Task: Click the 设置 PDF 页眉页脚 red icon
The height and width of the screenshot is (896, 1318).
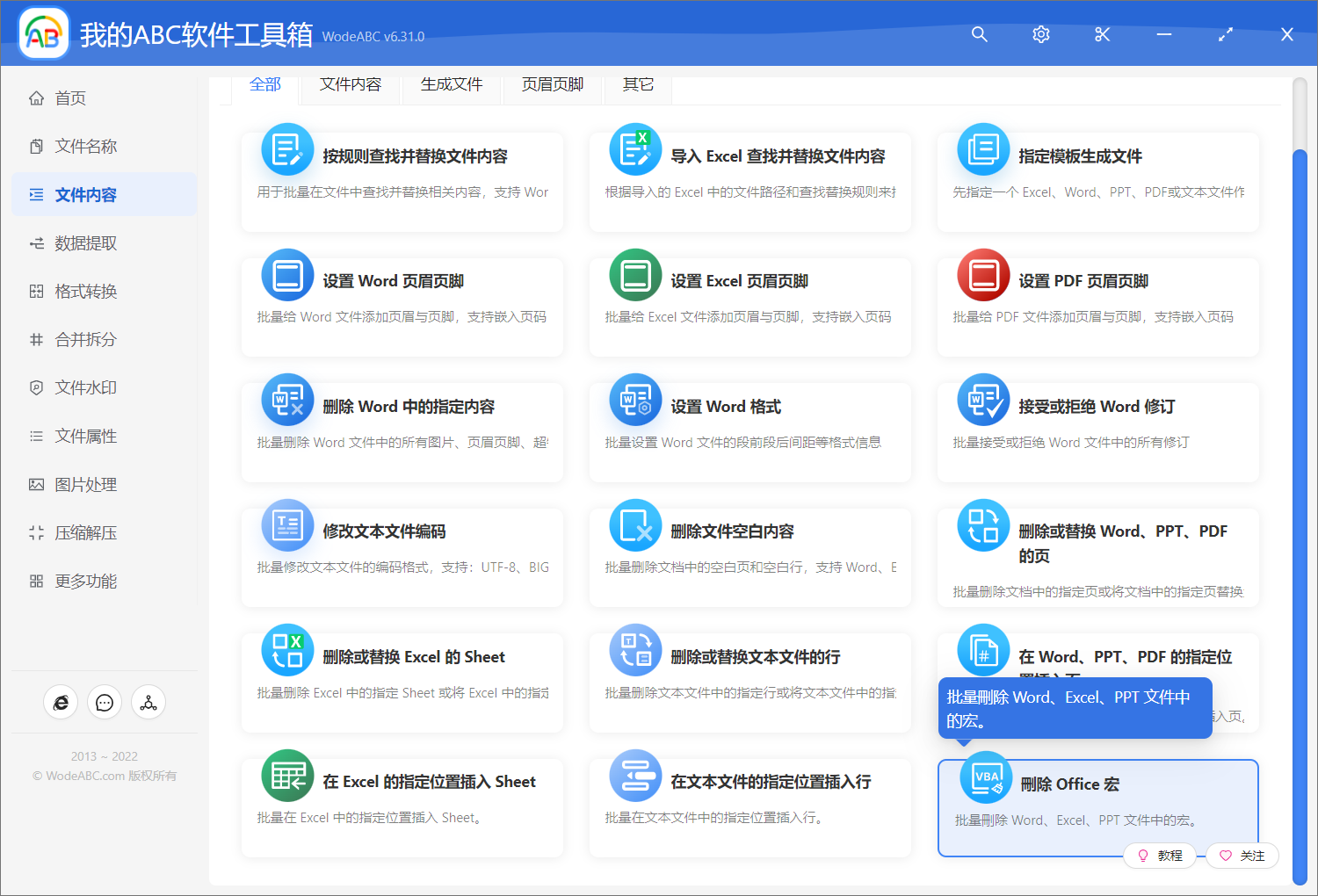Action: pos(983,275)
